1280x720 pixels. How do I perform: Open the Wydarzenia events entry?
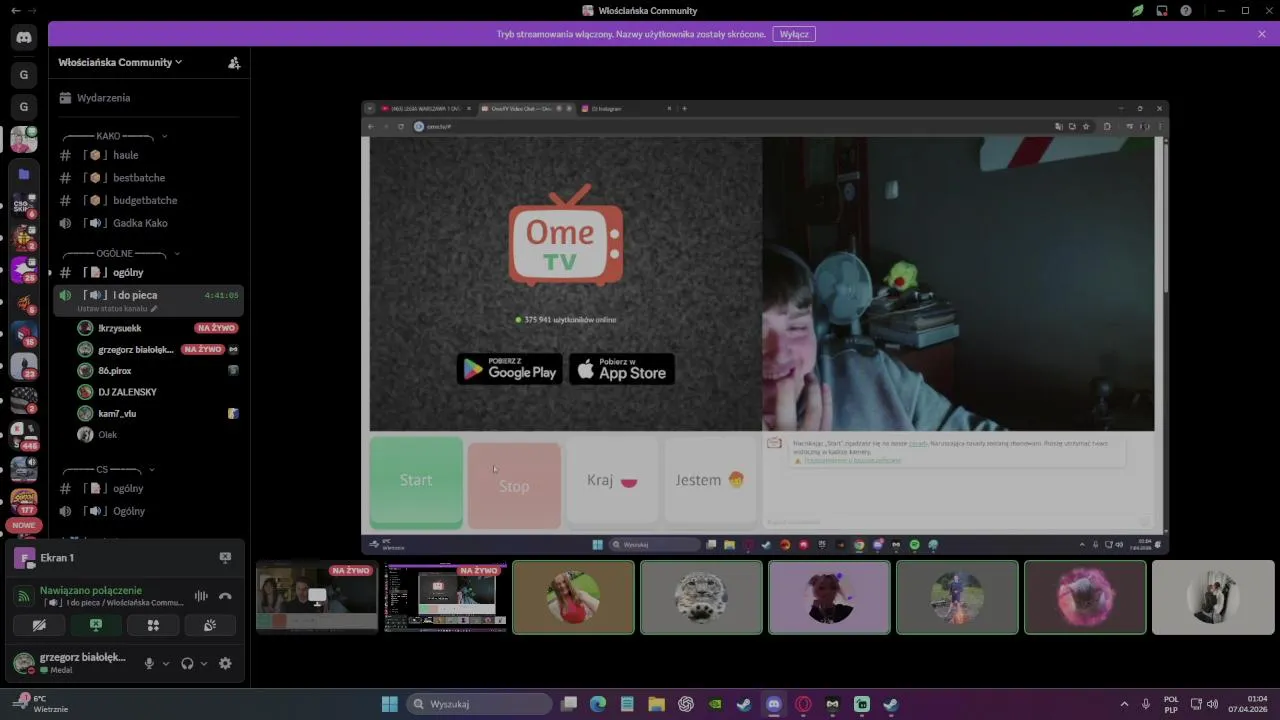[x=147, y=98]
